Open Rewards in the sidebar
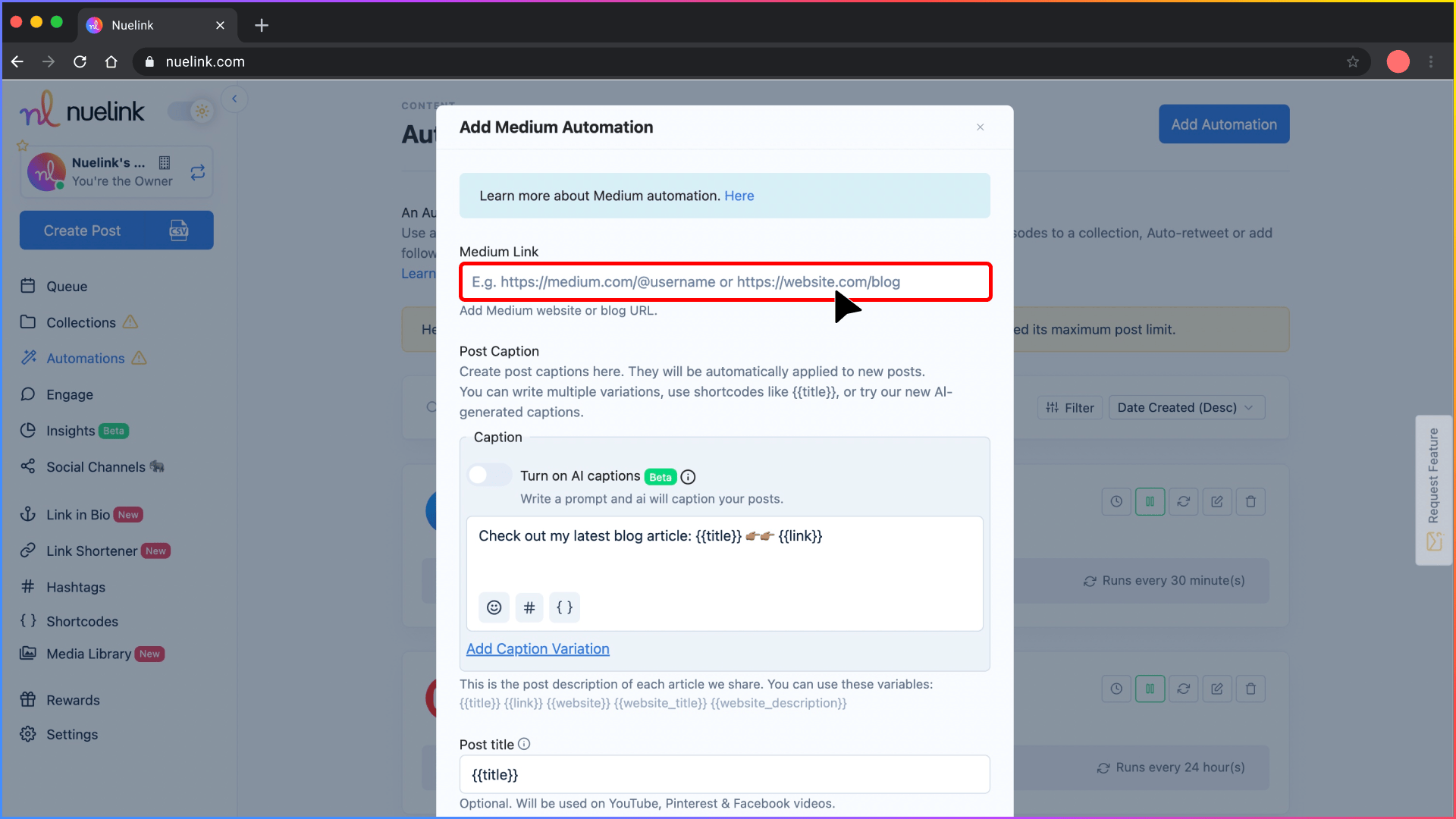The image size is (1456, 819). point(73,701)
